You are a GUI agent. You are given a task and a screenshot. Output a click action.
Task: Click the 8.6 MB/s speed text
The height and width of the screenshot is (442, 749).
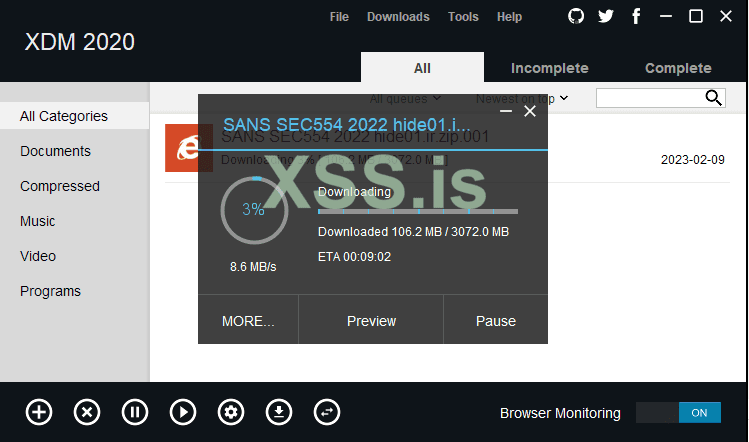(253, 267)
